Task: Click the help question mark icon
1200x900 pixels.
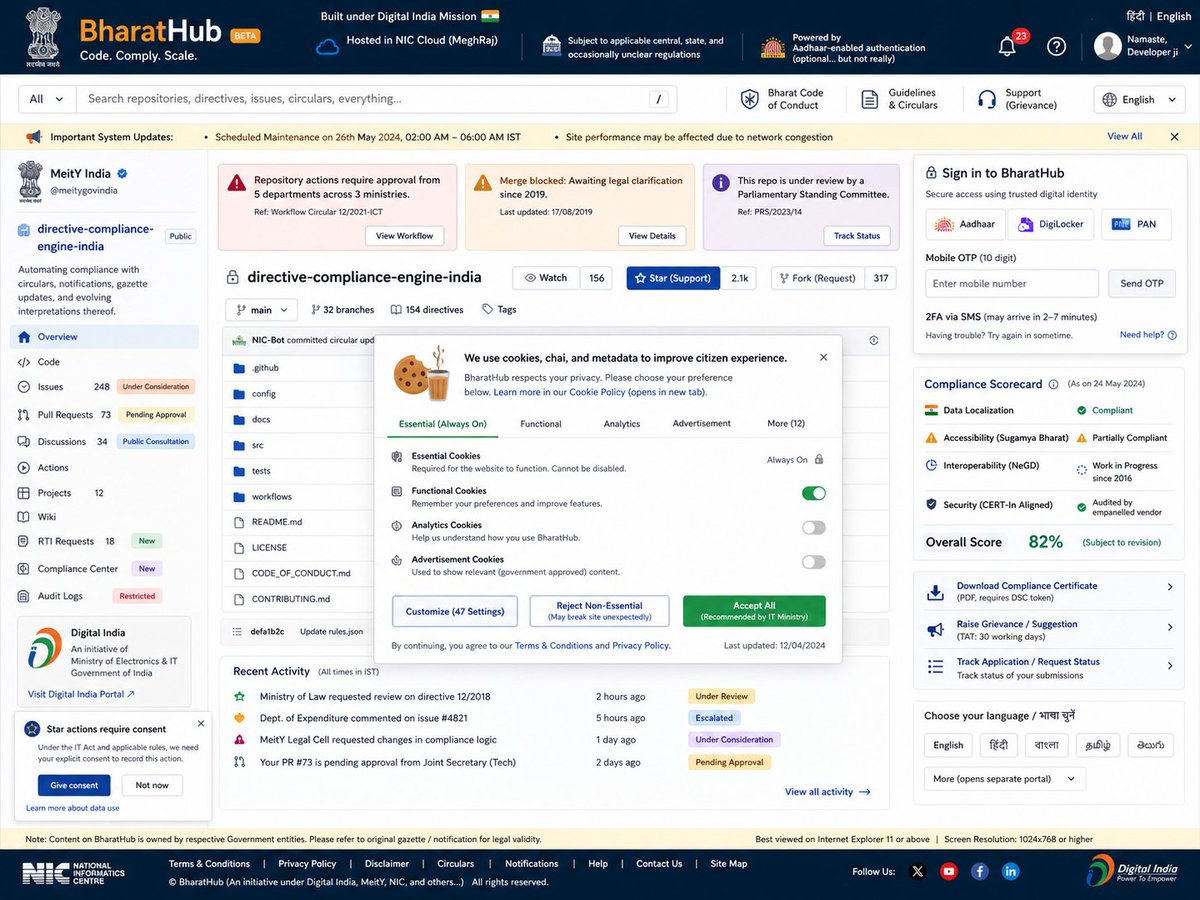Action: pos(1056,46)
